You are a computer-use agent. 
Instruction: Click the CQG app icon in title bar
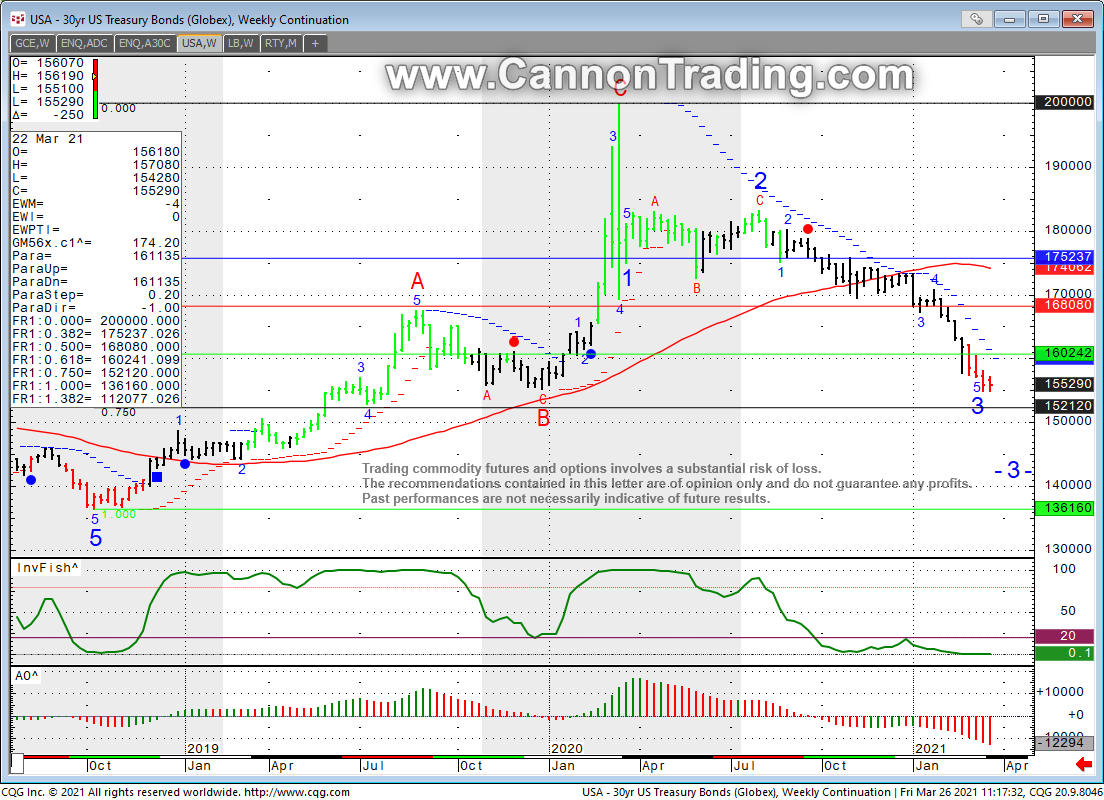pos(17,19)
